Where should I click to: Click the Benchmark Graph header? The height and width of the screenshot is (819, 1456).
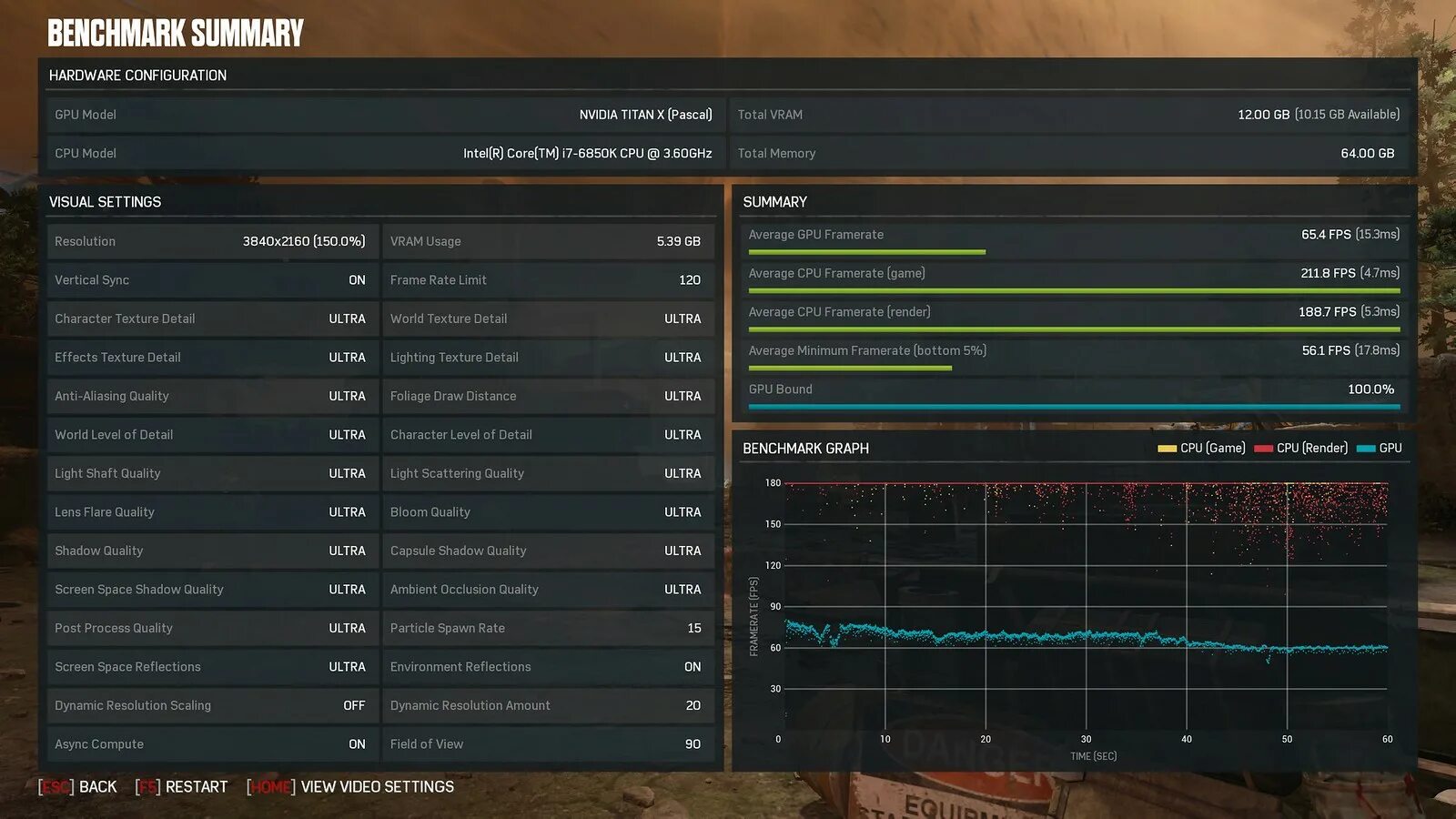tap(805, 449)
